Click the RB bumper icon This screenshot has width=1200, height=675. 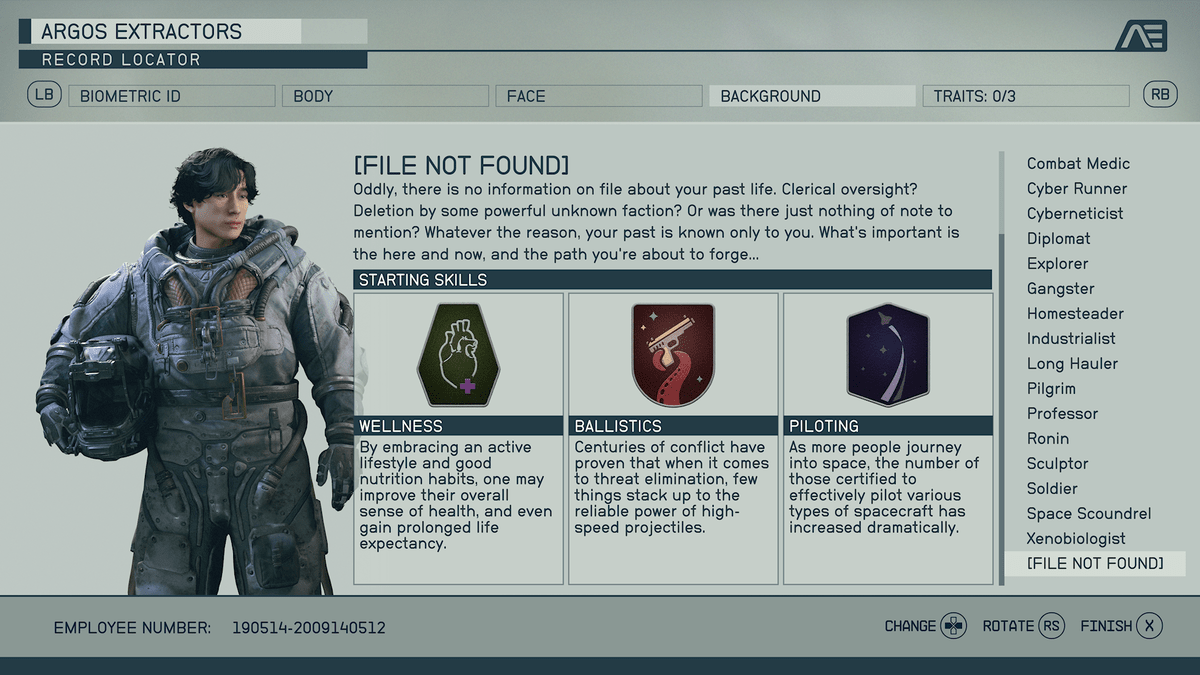[1160, 96]
